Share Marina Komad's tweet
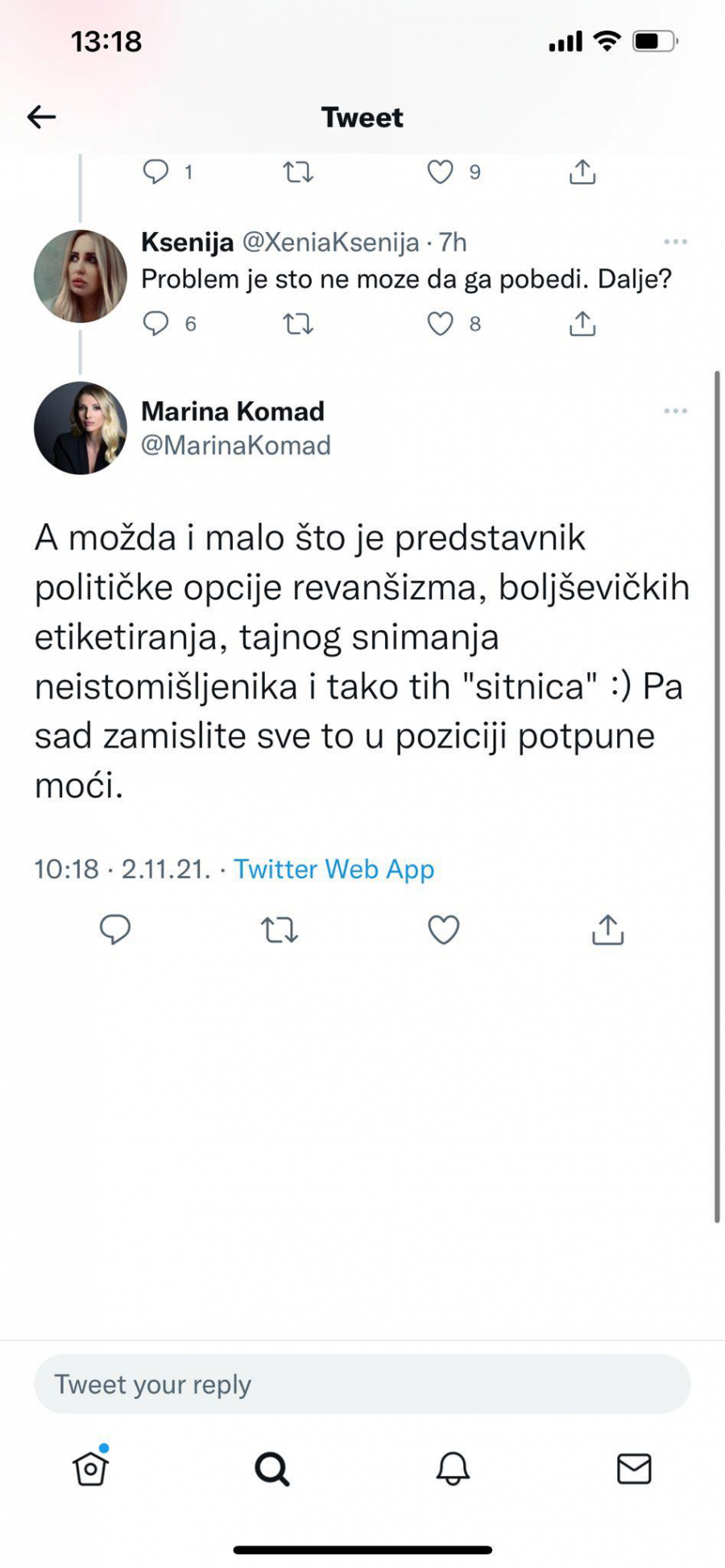This screenshot has height=1568, width=725. point(607,931)
